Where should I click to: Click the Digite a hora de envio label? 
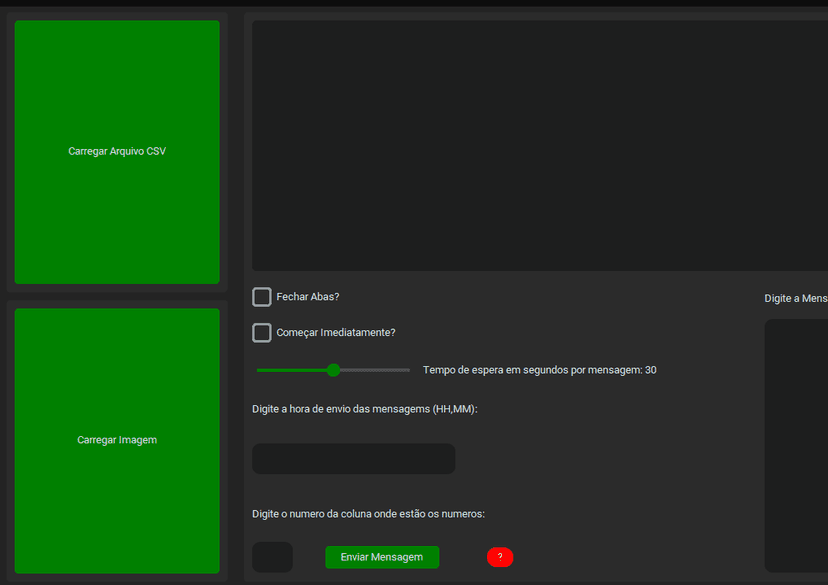point(365,409)
